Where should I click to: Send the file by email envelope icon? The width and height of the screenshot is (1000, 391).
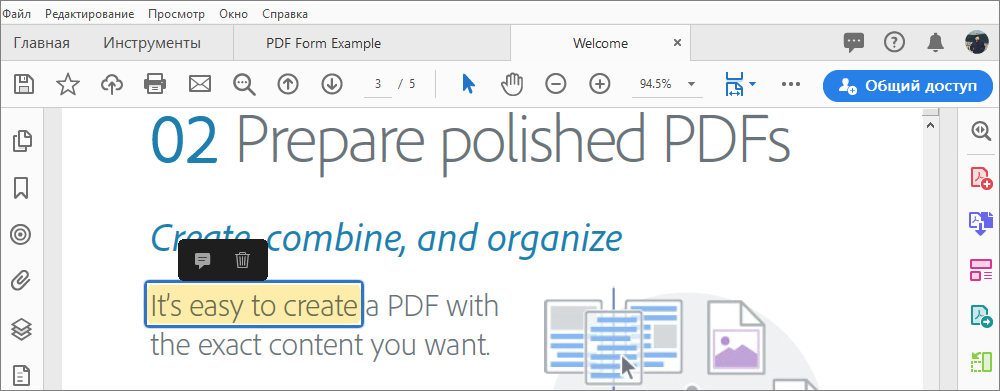click(x=200, y=84)
